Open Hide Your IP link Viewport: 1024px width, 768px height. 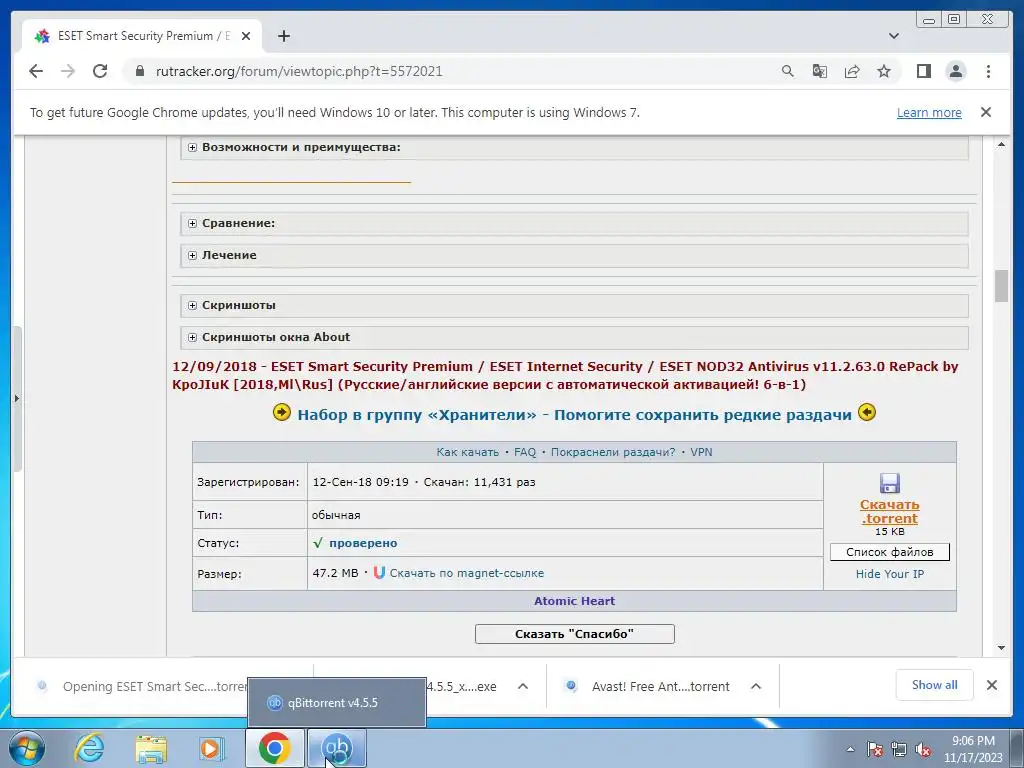pos(889,574)
